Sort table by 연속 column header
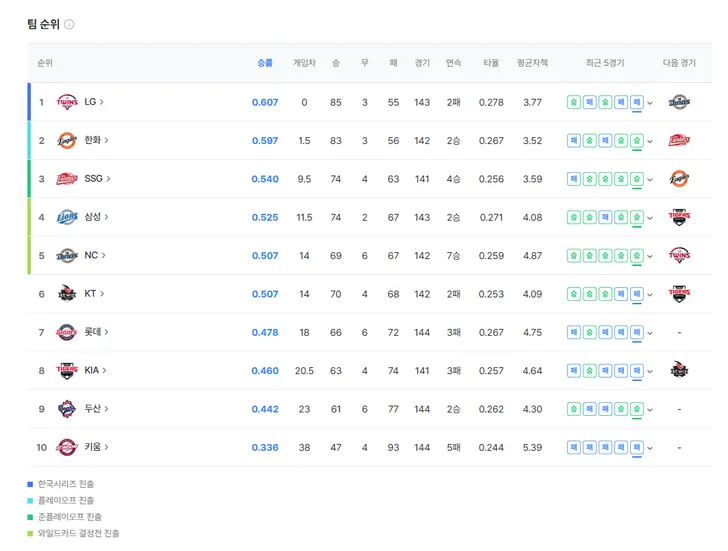Image resolution: width=728 pixels, height=551 pixels. click(453, 63)
